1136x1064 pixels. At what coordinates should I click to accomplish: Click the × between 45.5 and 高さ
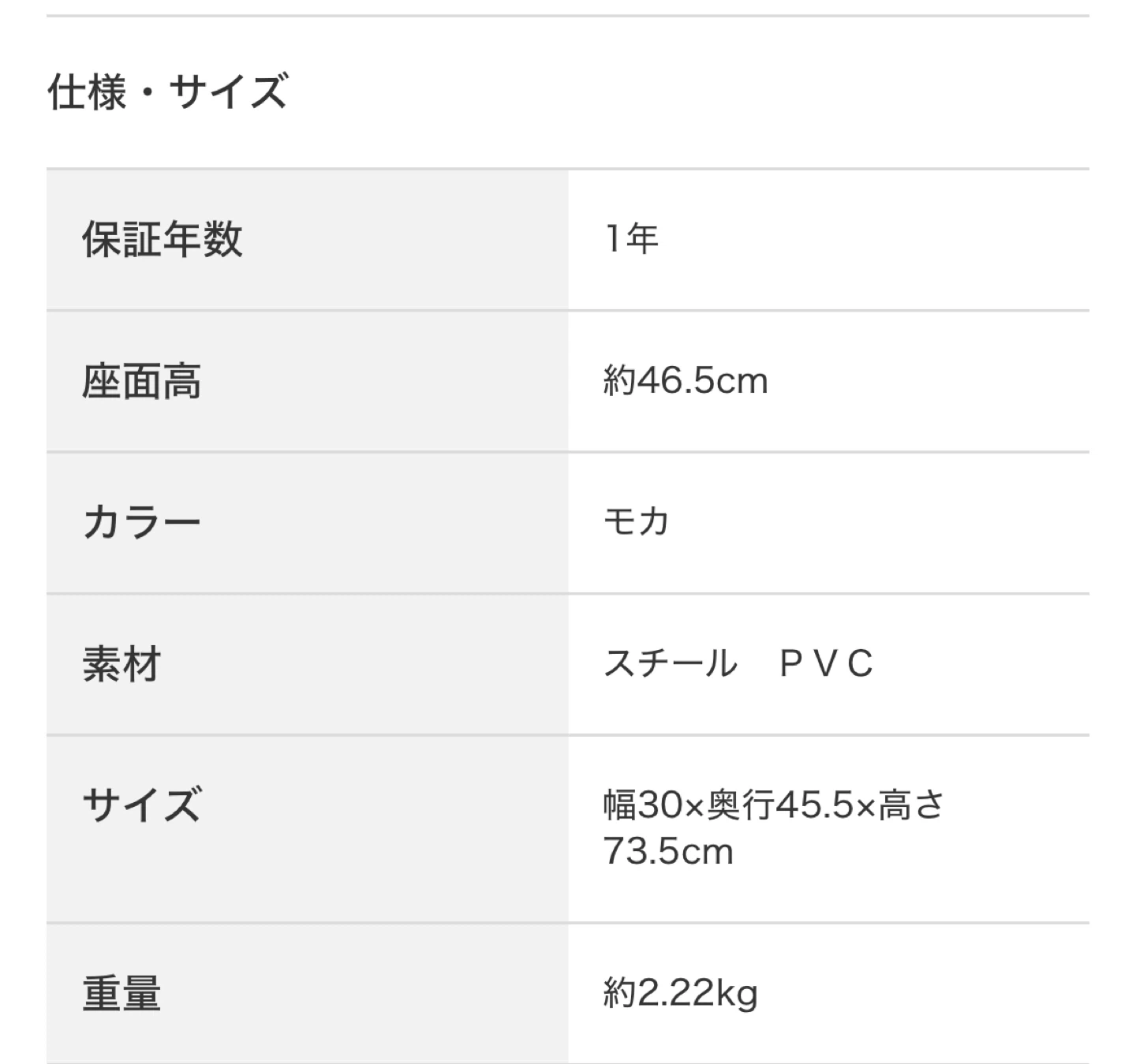(865, 807)
